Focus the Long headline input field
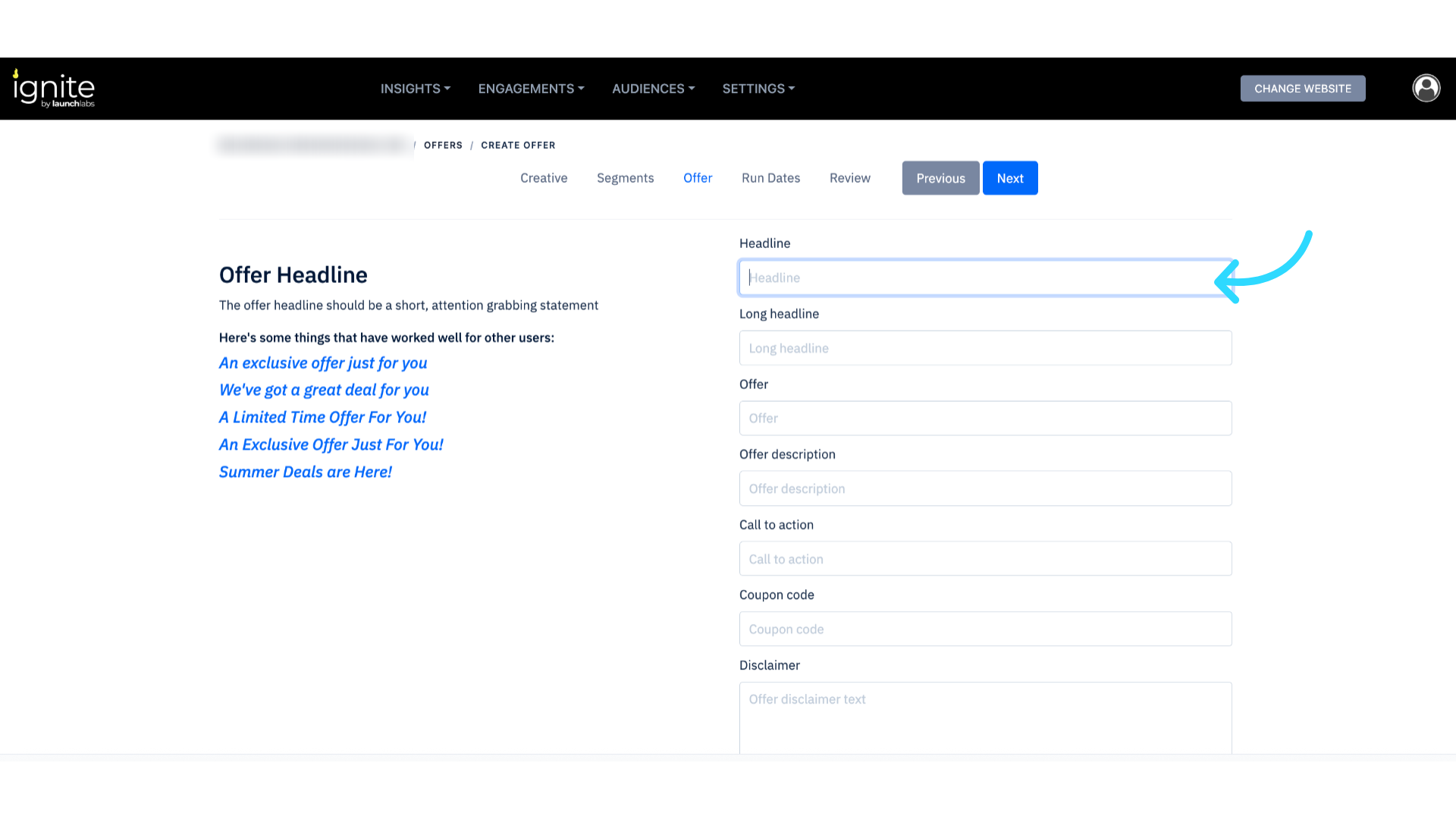This screenshot has height=819, width=1456. pos(985,348)
